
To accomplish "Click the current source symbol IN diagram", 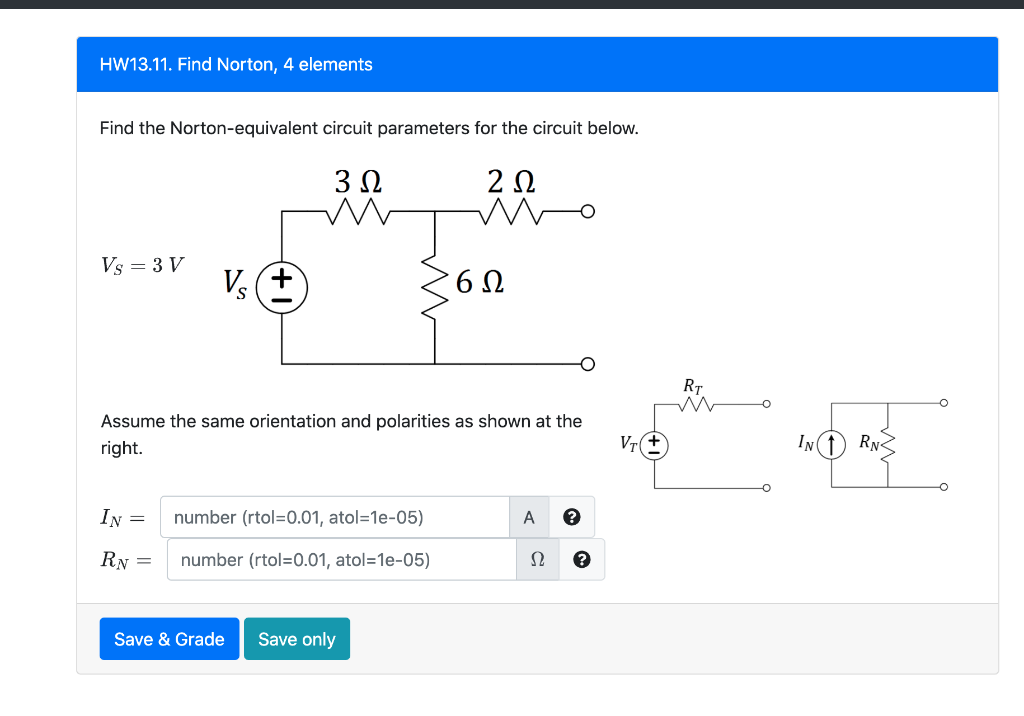I will (830, 445).
